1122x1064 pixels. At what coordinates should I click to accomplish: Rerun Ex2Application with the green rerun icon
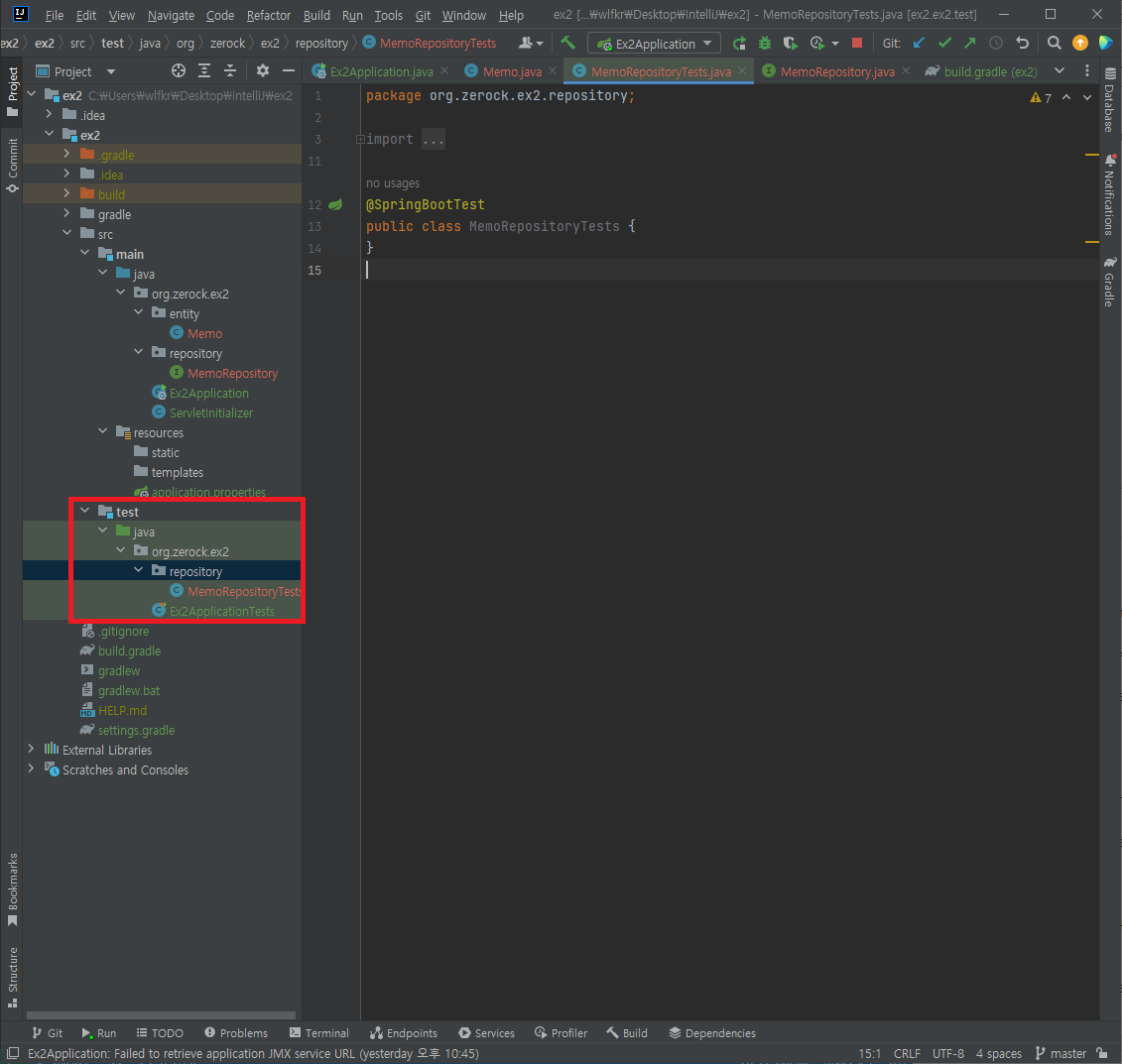(739, 43)
